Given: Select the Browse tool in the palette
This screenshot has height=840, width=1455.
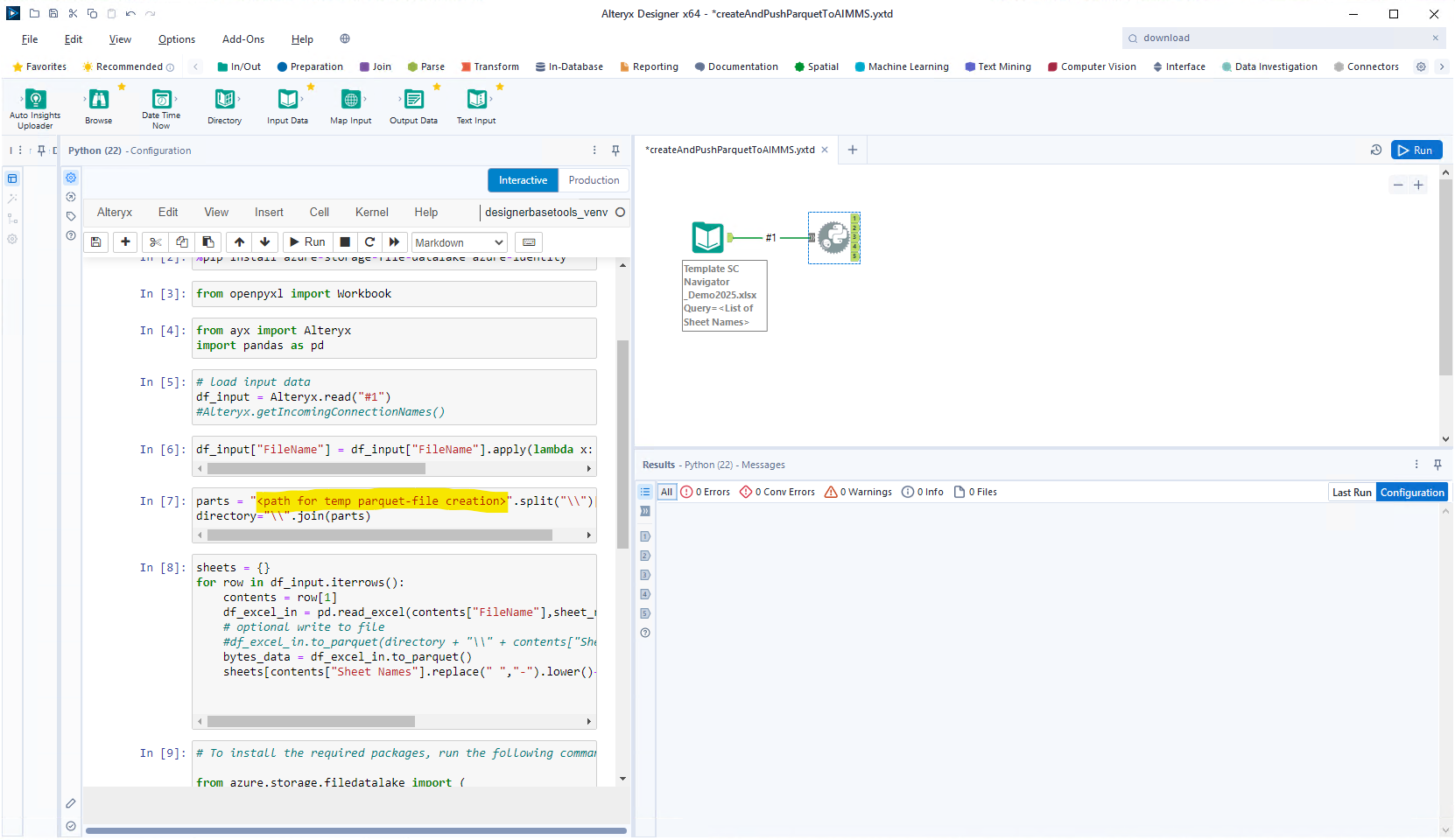Looking at the screenshot, I should coord(99,107).
